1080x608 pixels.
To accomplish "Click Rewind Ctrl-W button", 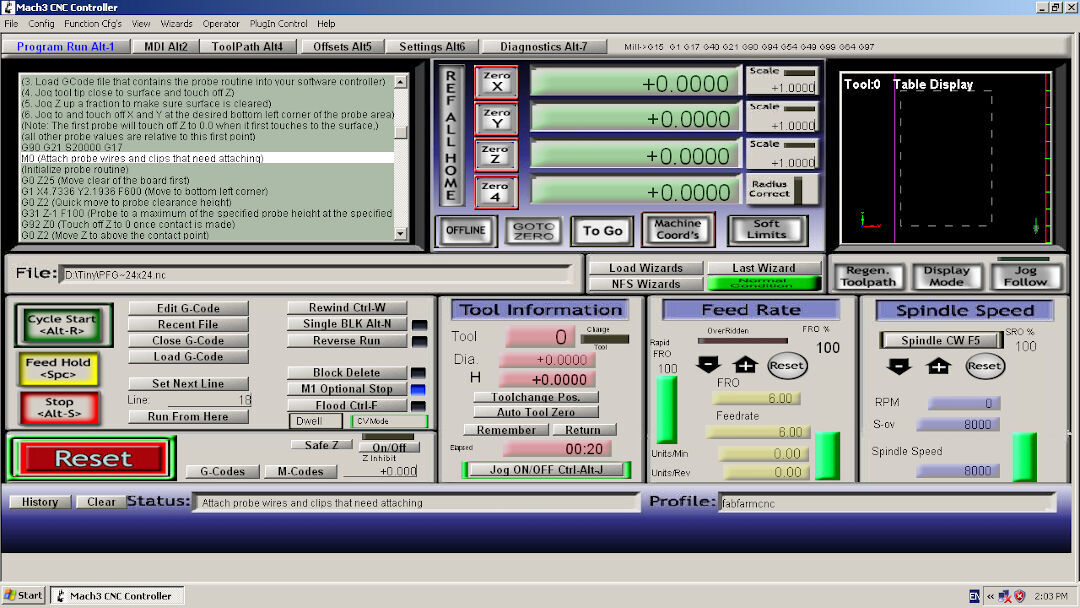I will click(x=347, y=308).
